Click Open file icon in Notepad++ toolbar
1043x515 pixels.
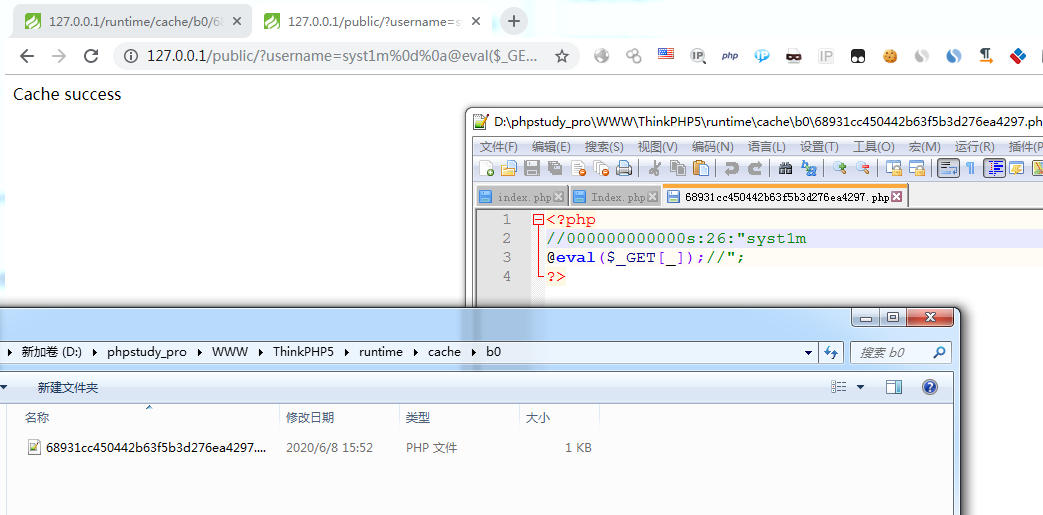pos(509,168)
